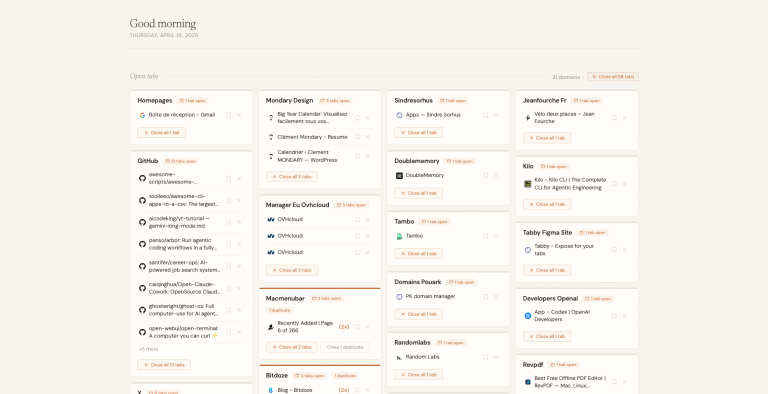Image resolution: width=768 pixels, height=394 pixels.
Task: Bookmark the aicodeking yt-tutorial tab
Action: coord(228,222)
